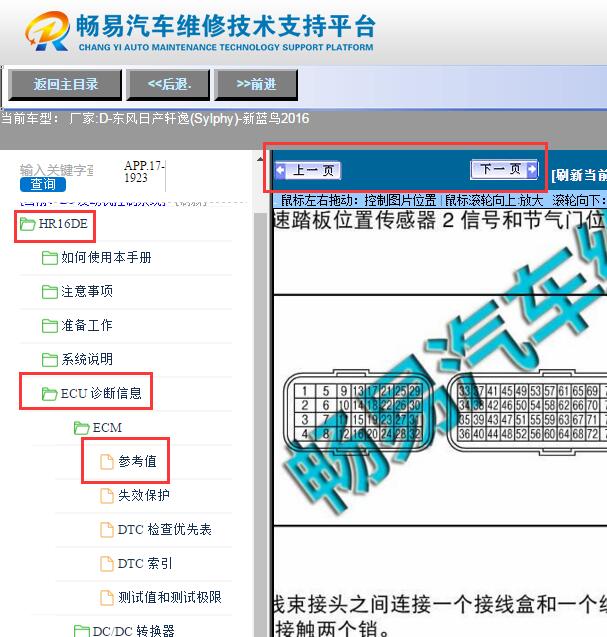Go to next page with 下一页
Viewport: 607px width, 637px height.
point(504,169)
